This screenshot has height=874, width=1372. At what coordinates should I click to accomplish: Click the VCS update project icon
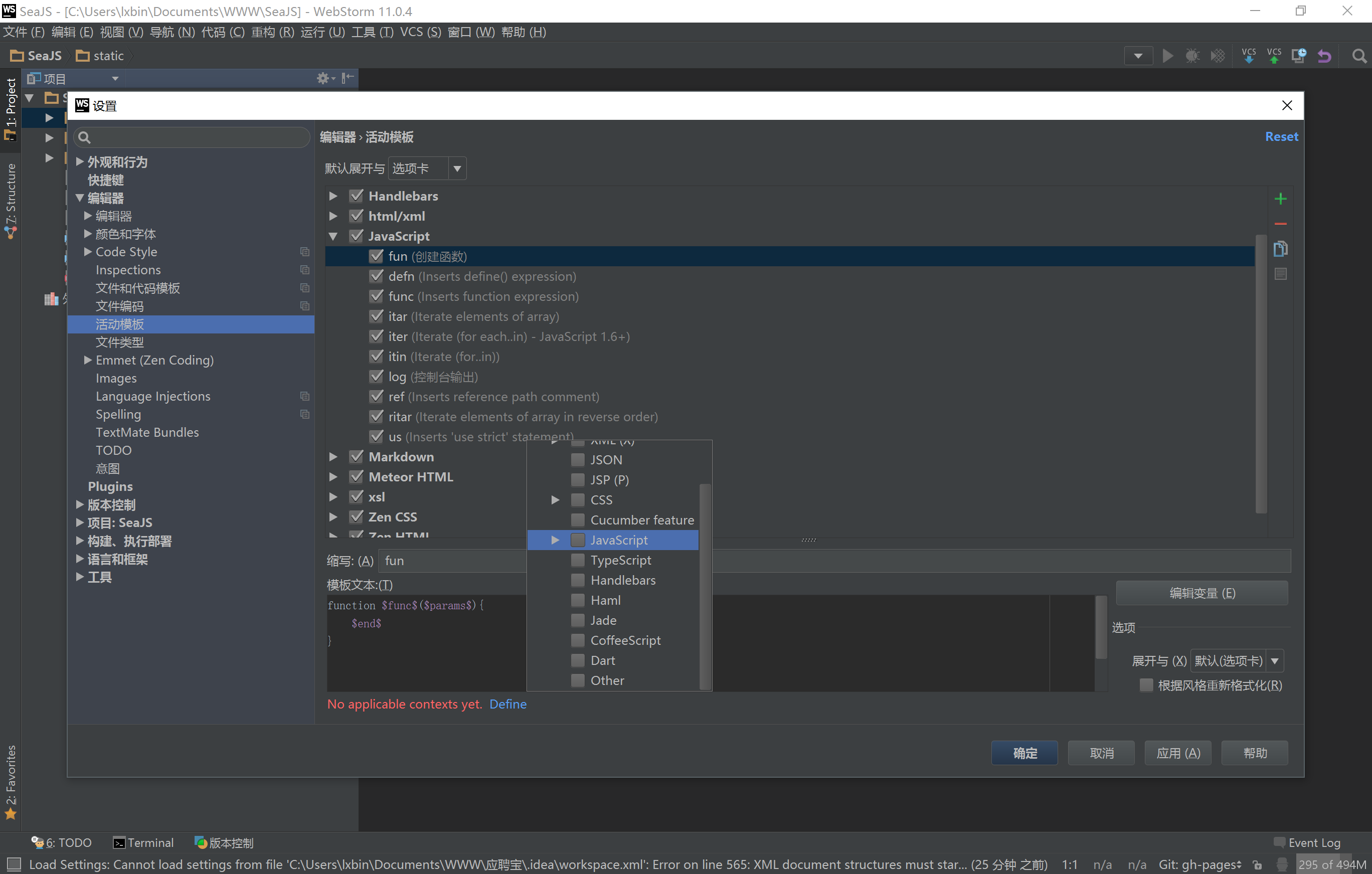click(x=1248, y=56)
